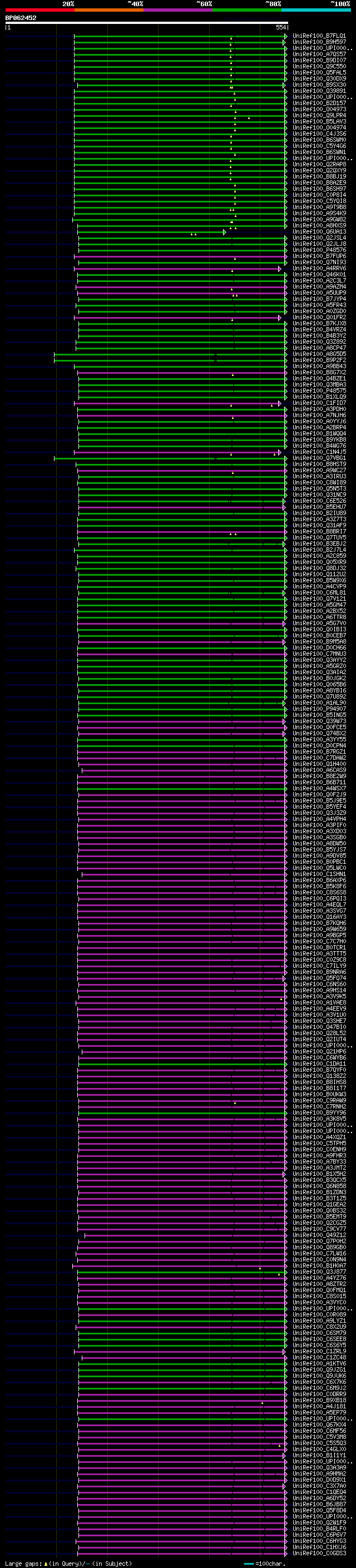Viewport: 356px width, 1568px height.
Task: Open hit UniRef100_B7FLQ1
Action: [319, 36]
